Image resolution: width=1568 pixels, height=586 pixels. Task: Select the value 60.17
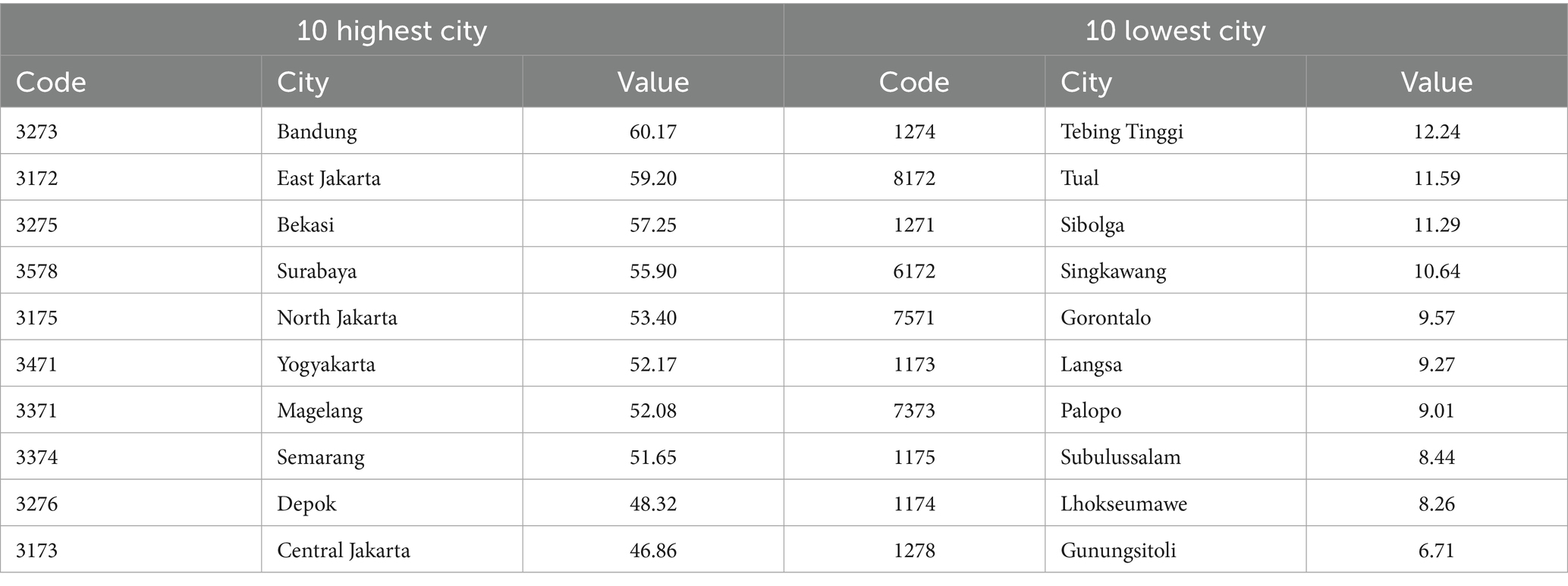coord(653,132)
